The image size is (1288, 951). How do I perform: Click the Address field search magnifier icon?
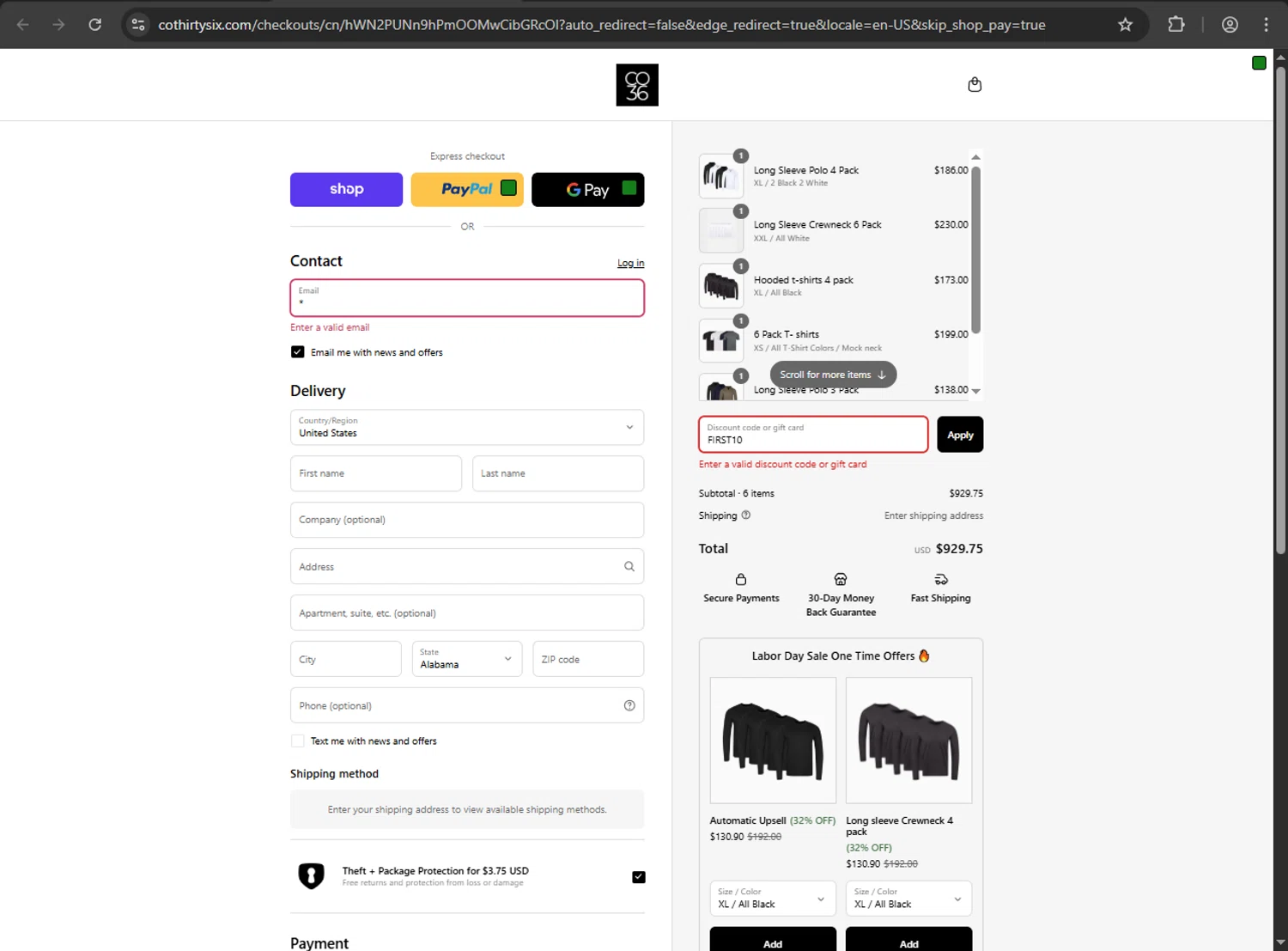point(629,566)
